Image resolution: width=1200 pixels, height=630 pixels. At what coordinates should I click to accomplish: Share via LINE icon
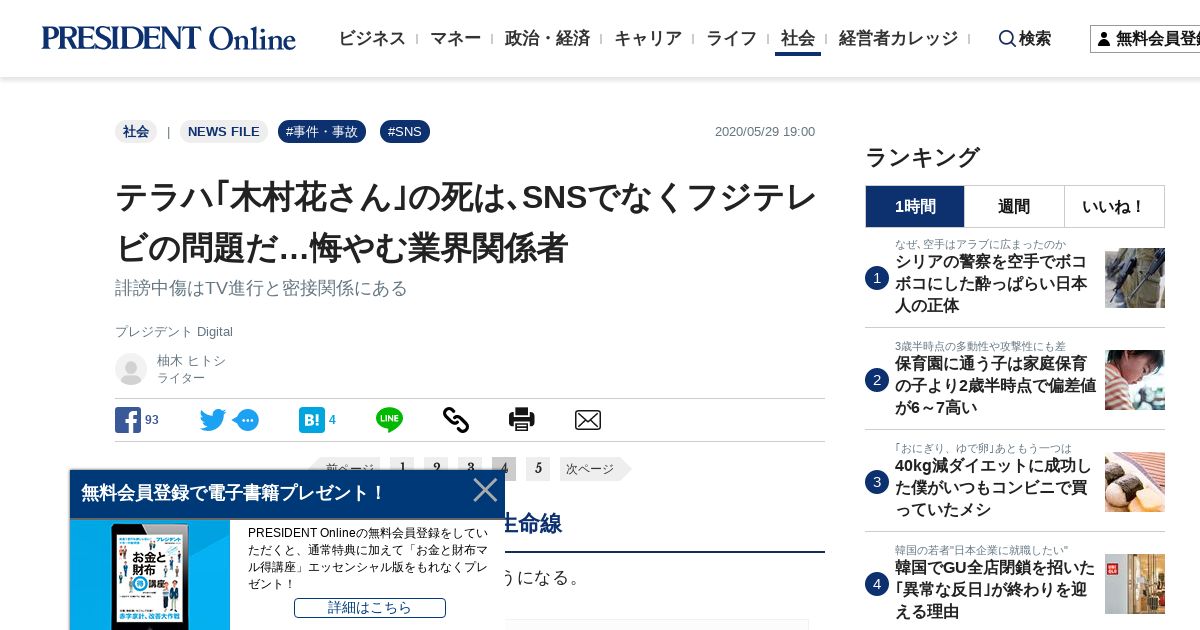pyautogui.click(x=389, y=420)
